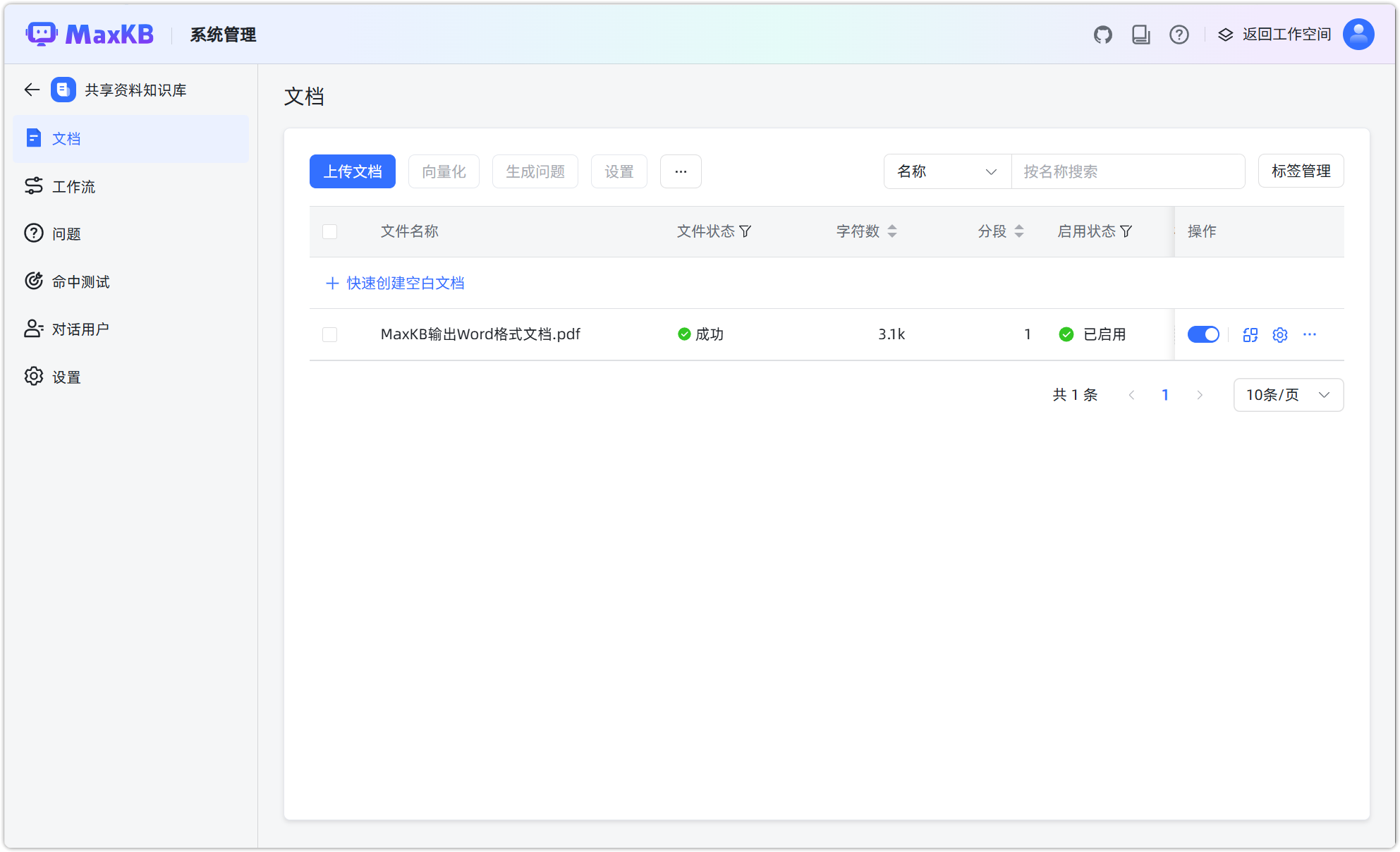Click 快速创建空白文档 link
Image resolution: width=1400 pixels, height=852 pixels.
[x=395, y=283]
